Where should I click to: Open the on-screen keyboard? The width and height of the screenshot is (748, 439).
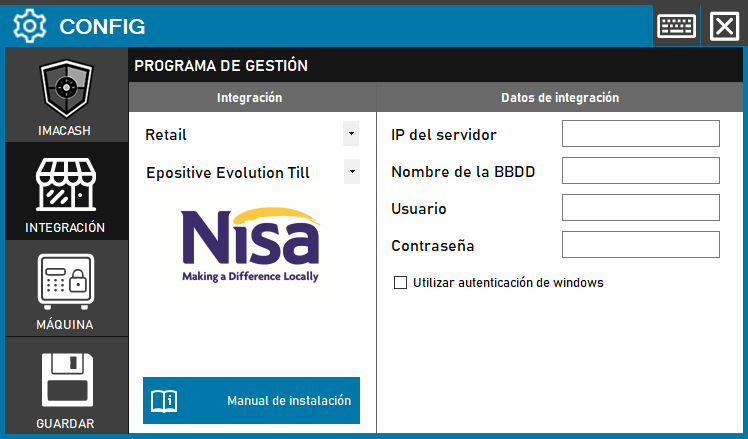677,25
